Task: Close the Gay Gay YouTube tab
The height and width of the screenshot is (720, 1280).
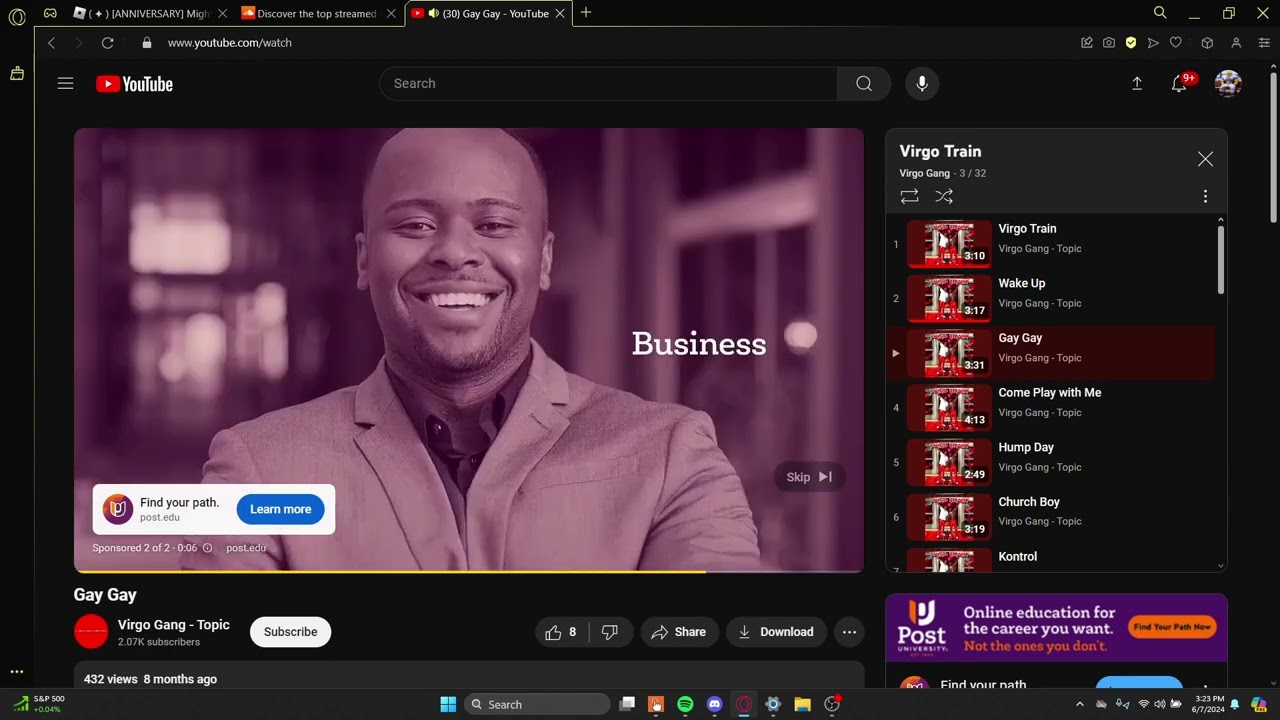Action: coord(561,13)
